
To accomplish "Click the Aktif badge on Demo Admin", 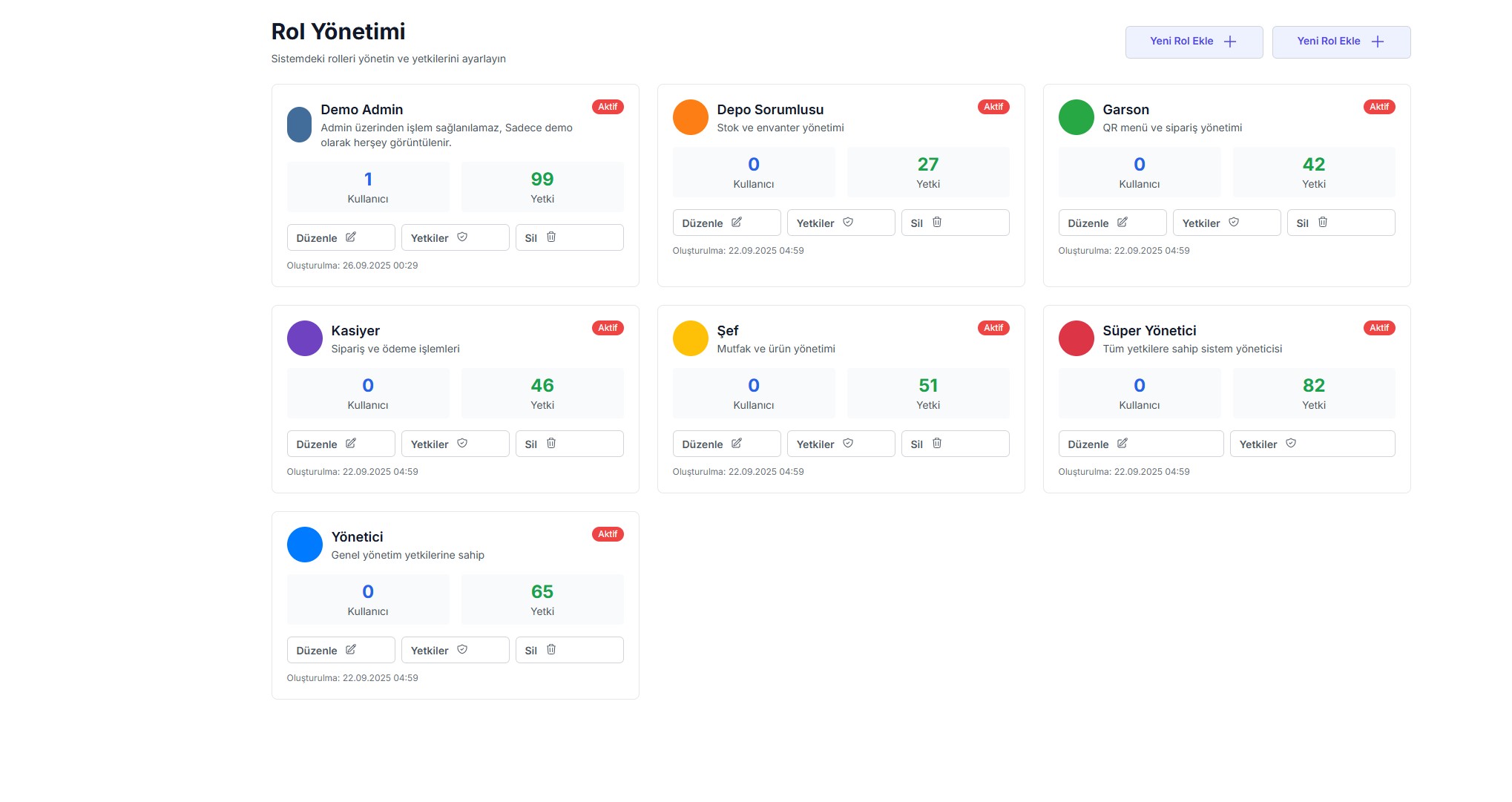I will click(x=607, y=107).
